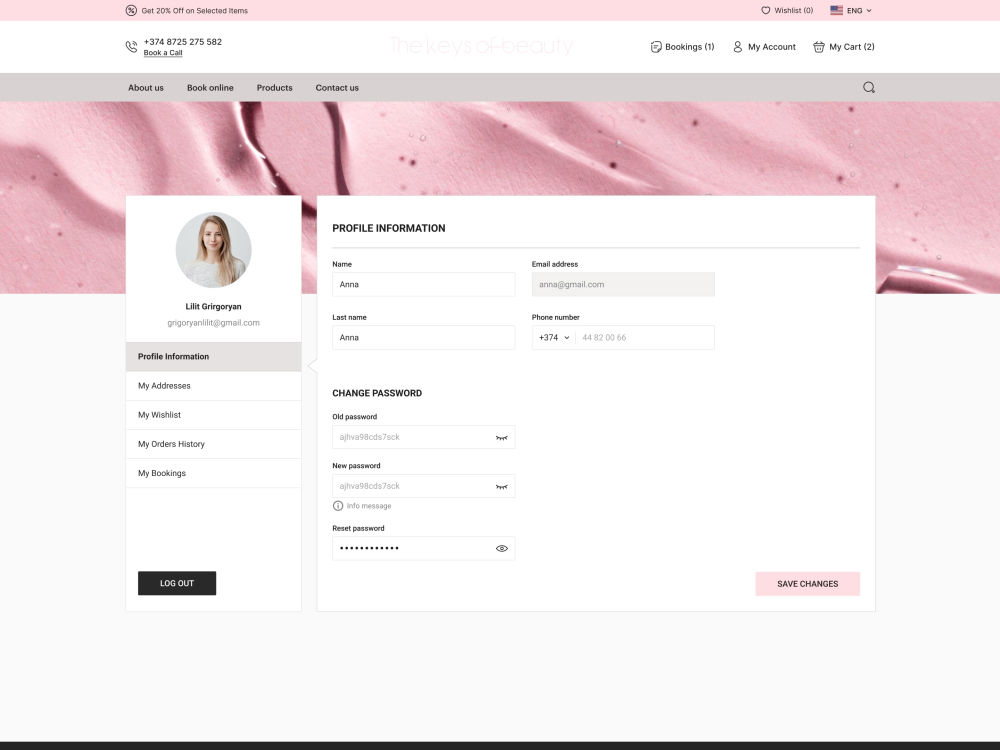Viewport: 1000px width, 750px height.
Task: Click the Wishlist heart icon
Action: [765, 10]
